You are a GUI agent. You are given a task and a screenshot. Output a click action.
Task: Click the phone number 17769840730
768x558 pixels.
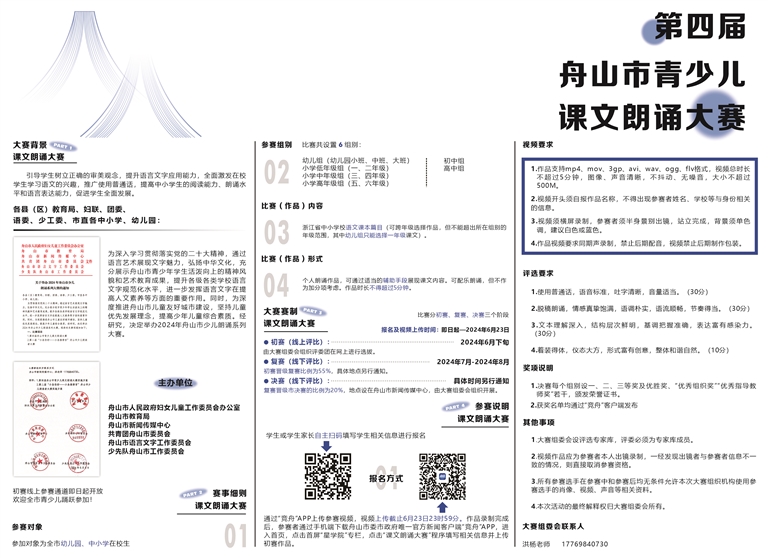pos(584,544)
